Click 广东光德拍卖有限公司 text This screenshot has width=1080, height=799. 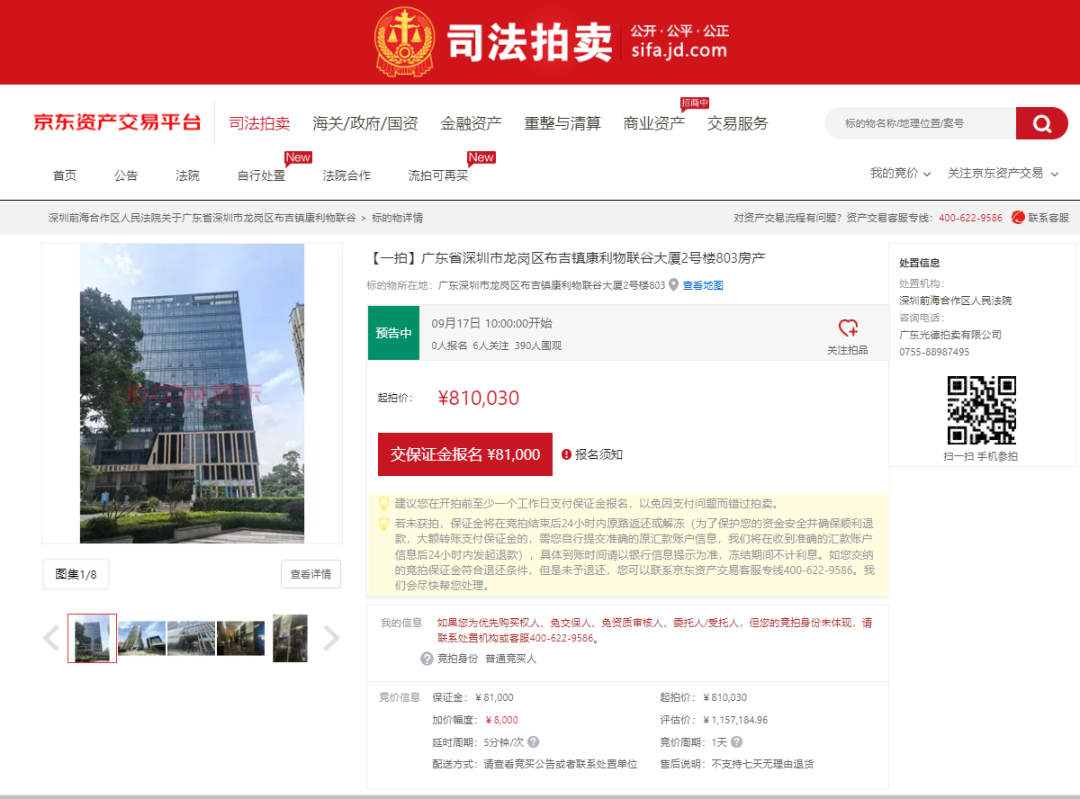(x=951, y=335)
